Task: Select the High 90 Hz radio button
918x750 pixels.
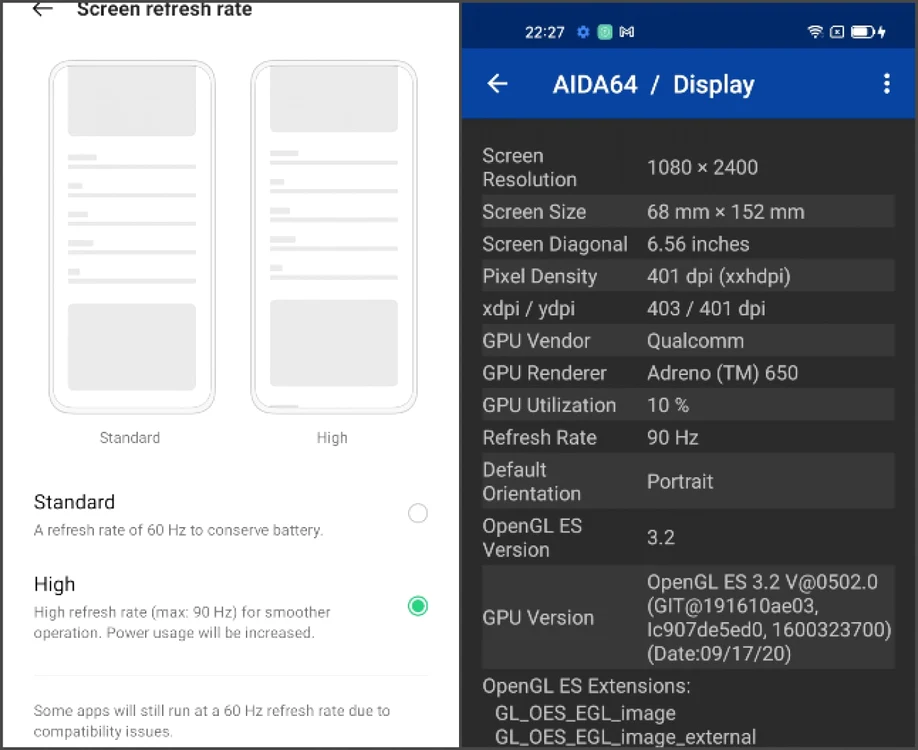Action: pyautogui.click(x=417, y=606)
